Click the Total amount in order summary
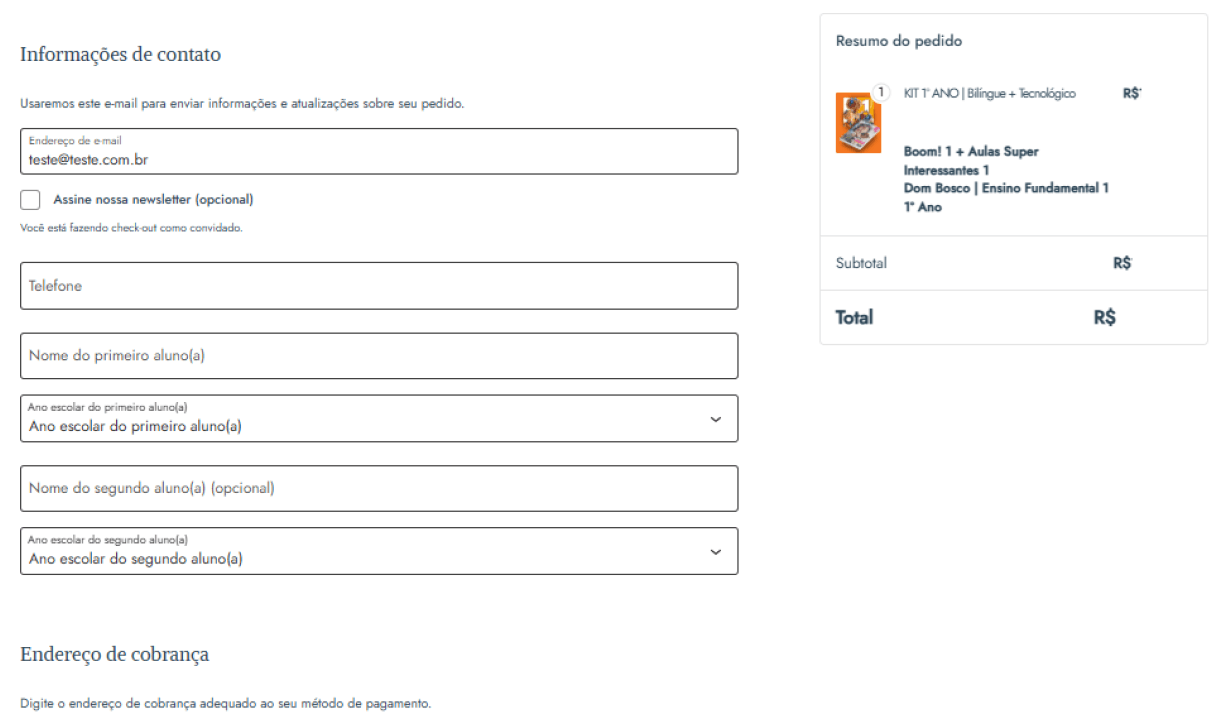Image resolution: width=1221 pixels, height=722 pixels. [1106, 317]
